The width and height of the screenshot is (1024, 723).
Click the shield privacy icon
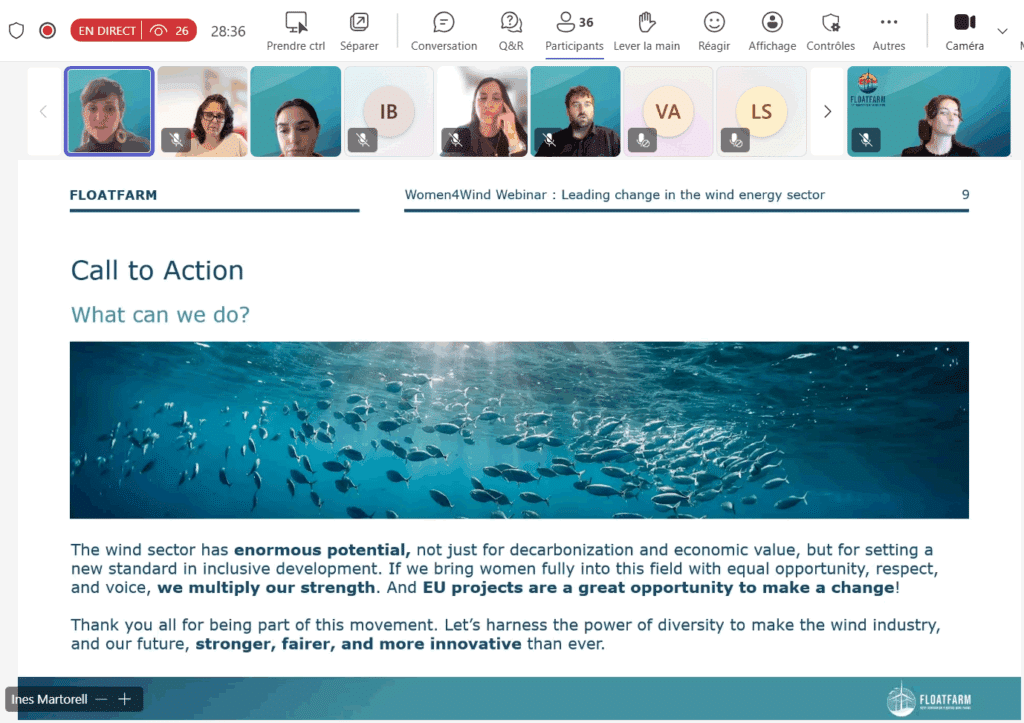click(16, 30)
